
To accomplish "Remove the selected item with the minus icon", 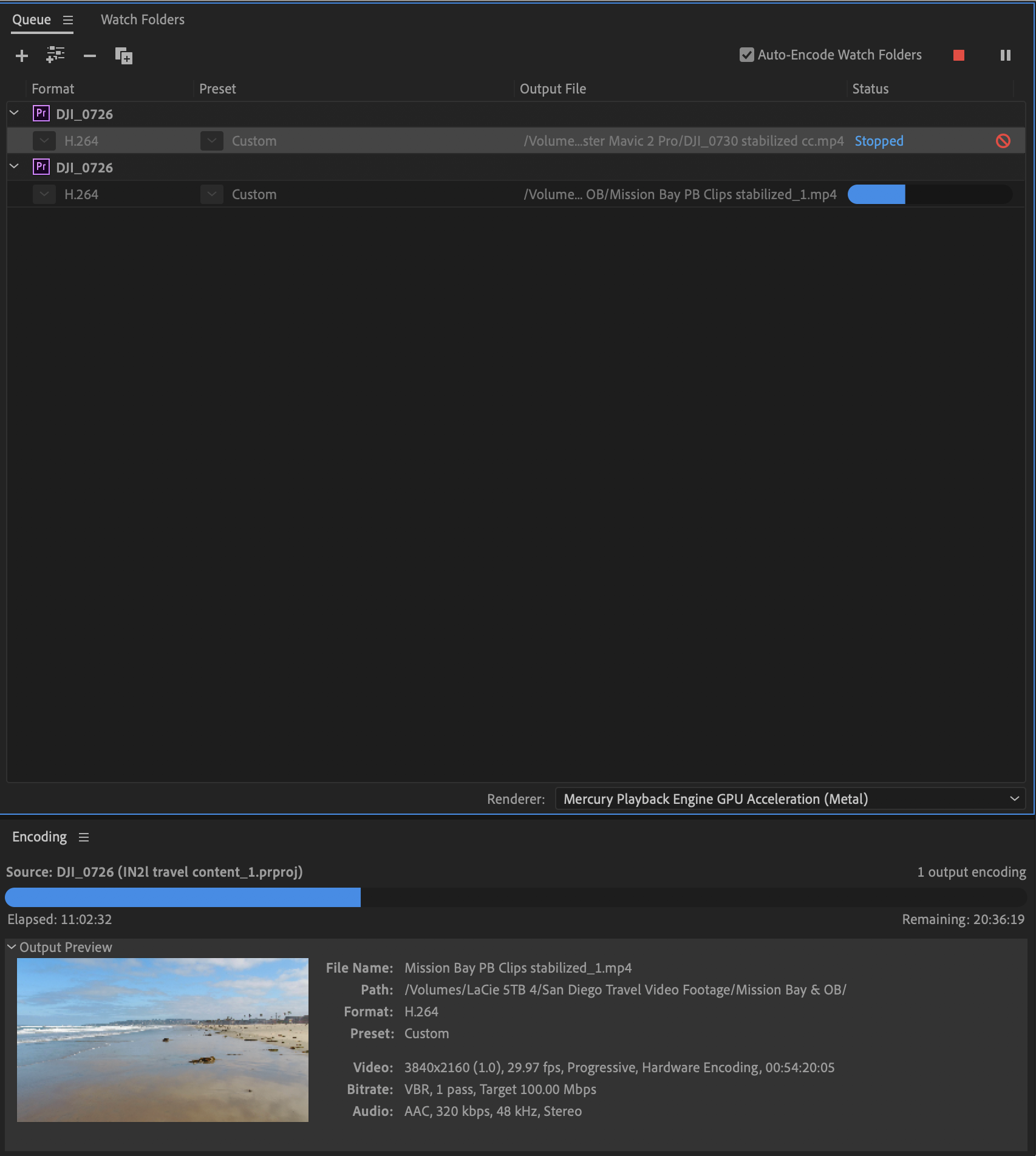I will pyautogui.click(x=89, y=55).
